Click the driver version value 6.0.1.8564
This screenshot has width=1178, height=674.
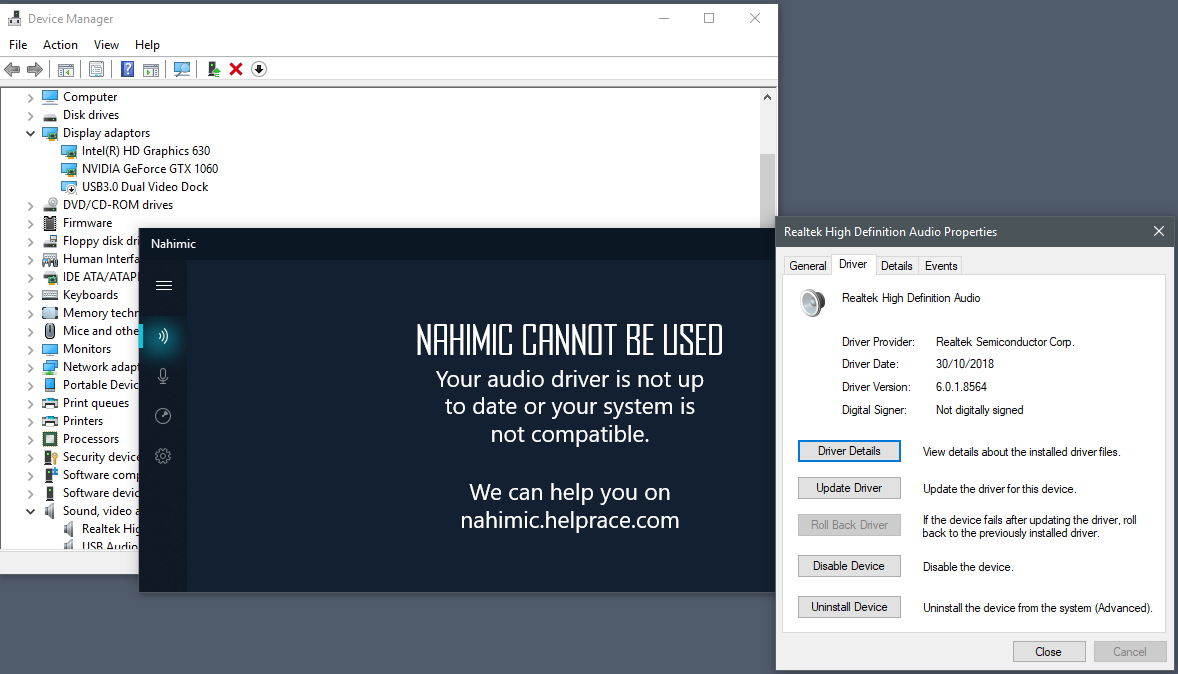961,387
